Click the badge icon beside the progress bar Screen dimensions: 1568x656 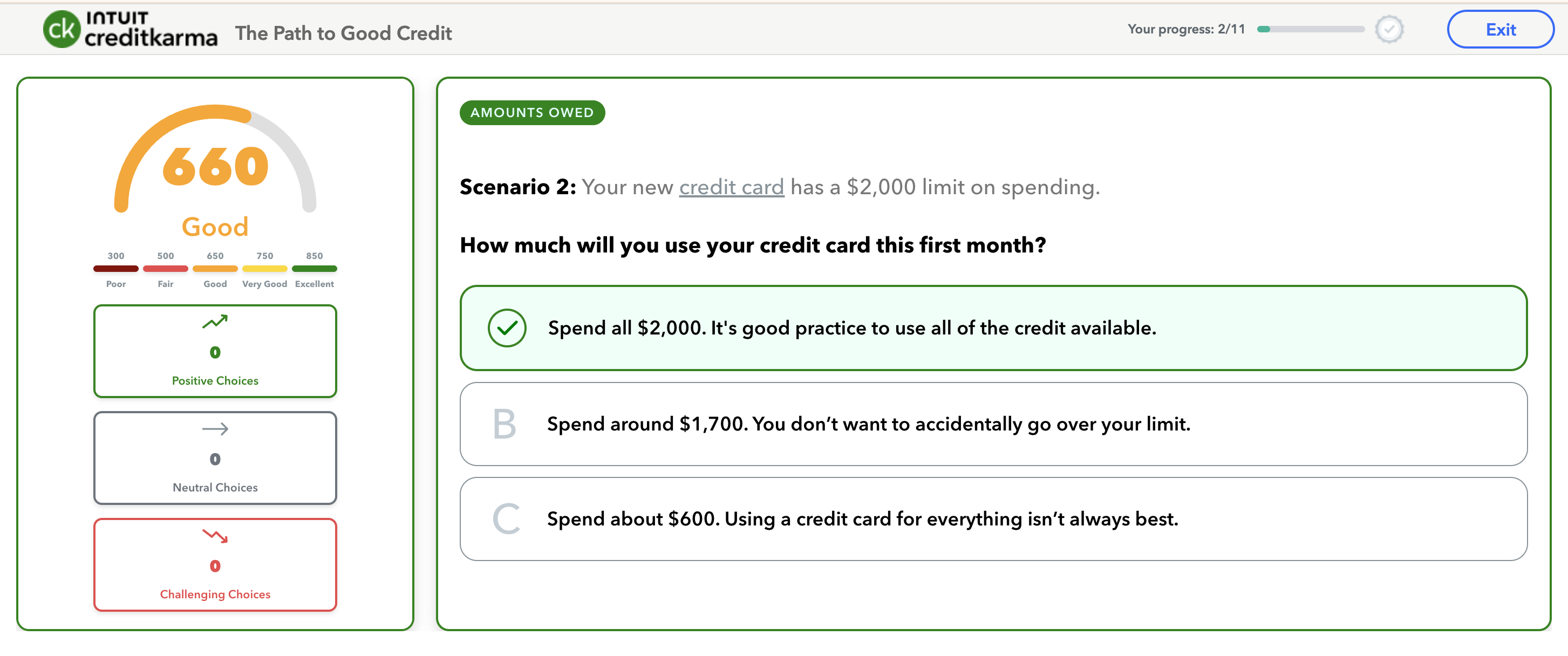1388,29
